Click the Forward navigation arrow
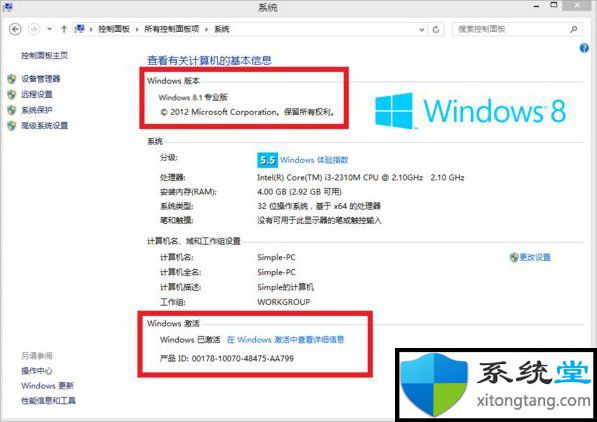597x422 pixels. [34, 29]
